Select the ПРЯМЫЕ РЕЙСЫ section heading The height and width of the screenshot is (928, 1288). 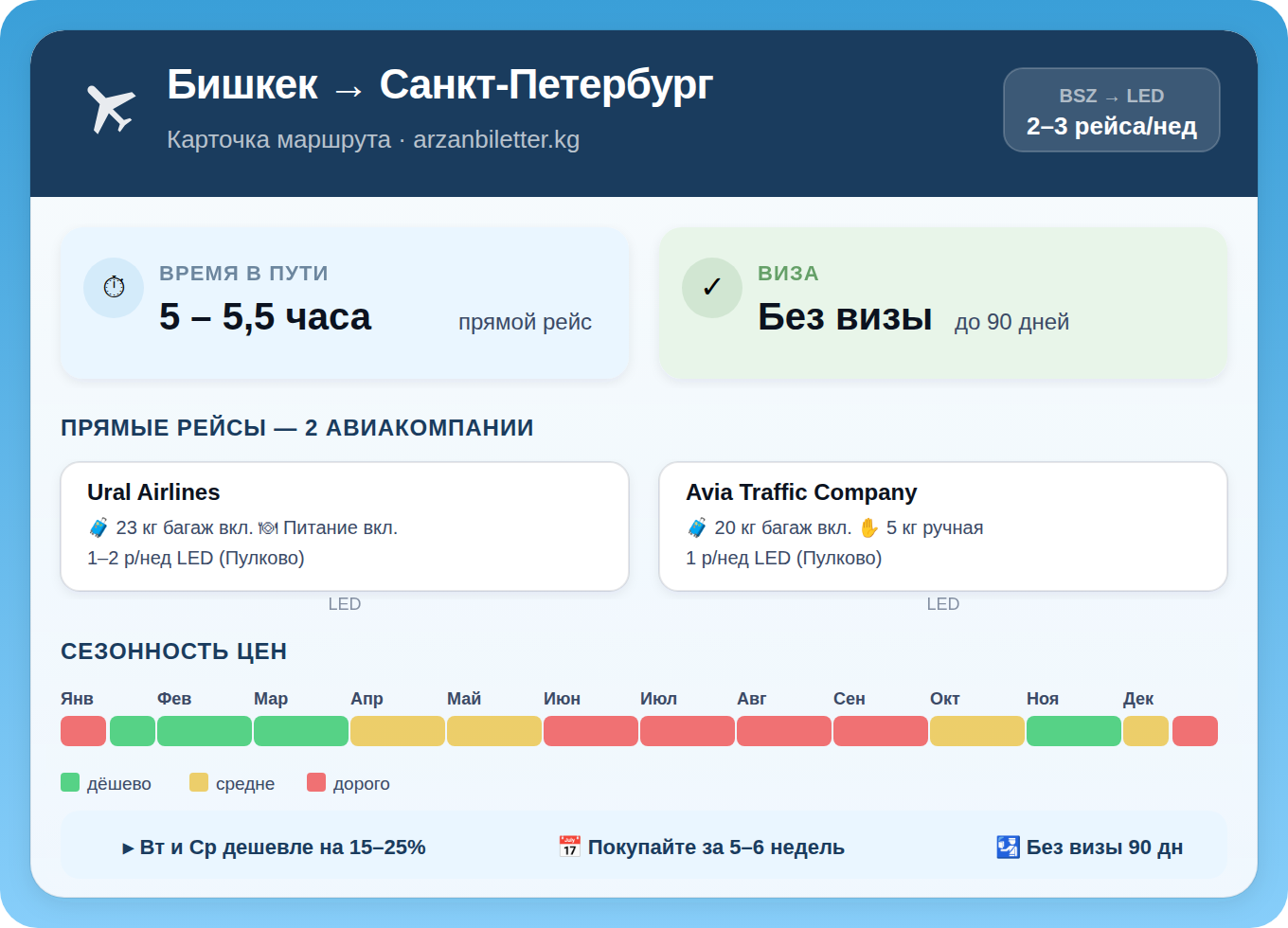297,427
